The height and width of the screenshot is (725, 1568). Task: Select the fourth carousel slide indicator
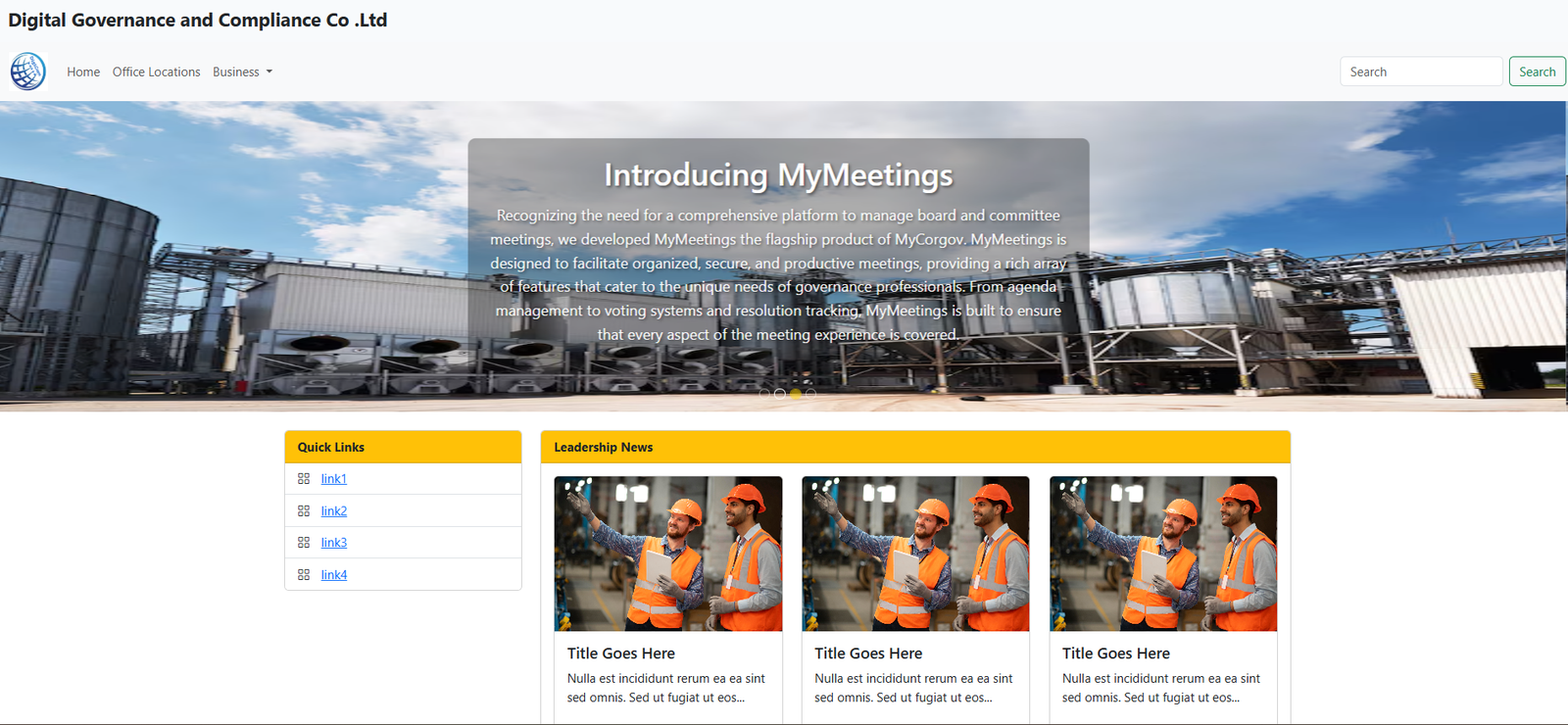pyautogui.click(x=811, y=394)
